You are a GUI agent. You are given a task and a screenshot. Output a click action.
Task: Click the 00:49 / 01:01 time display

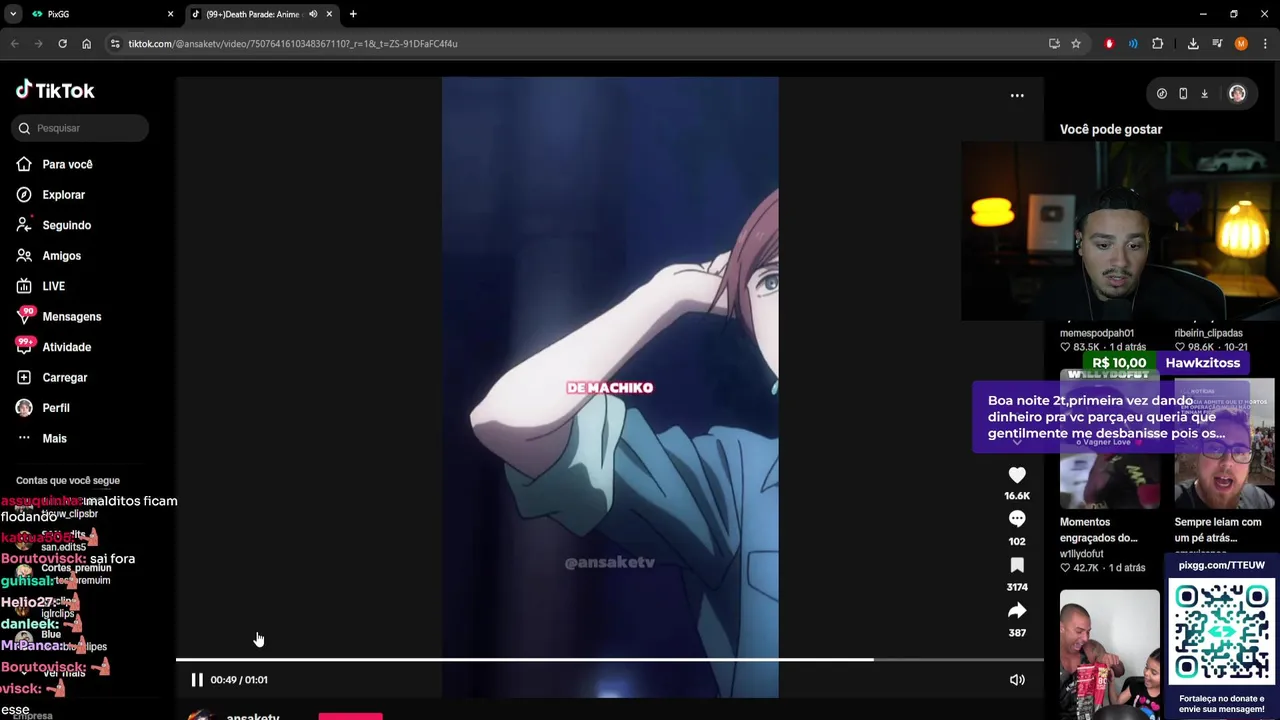pos(239,680)
